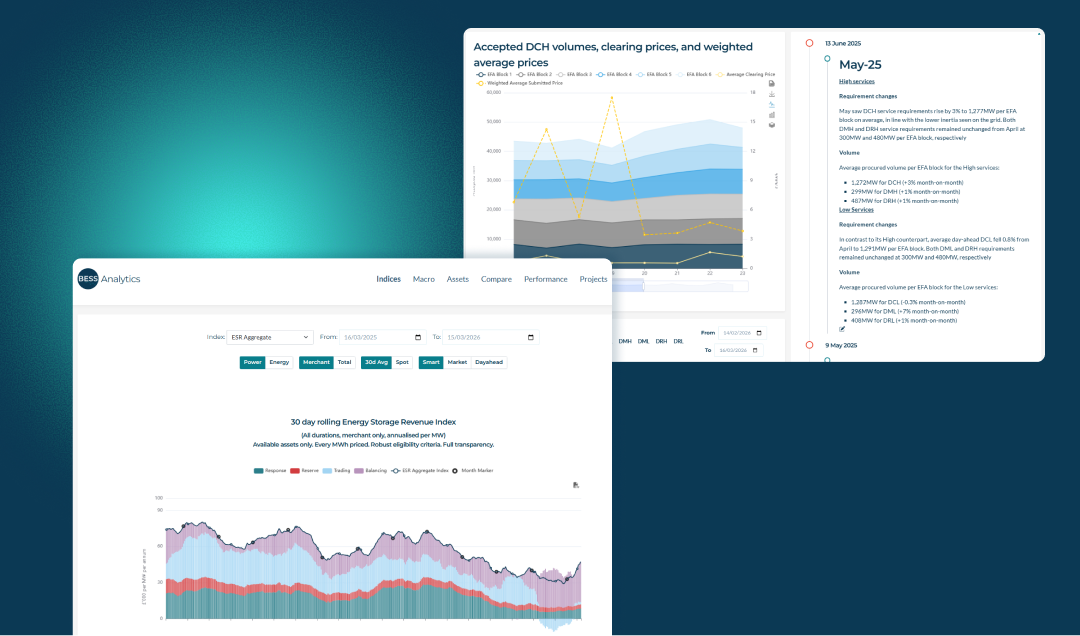Click the High services link
This screenshot has width=1080, height=636.
coord(857,81)
